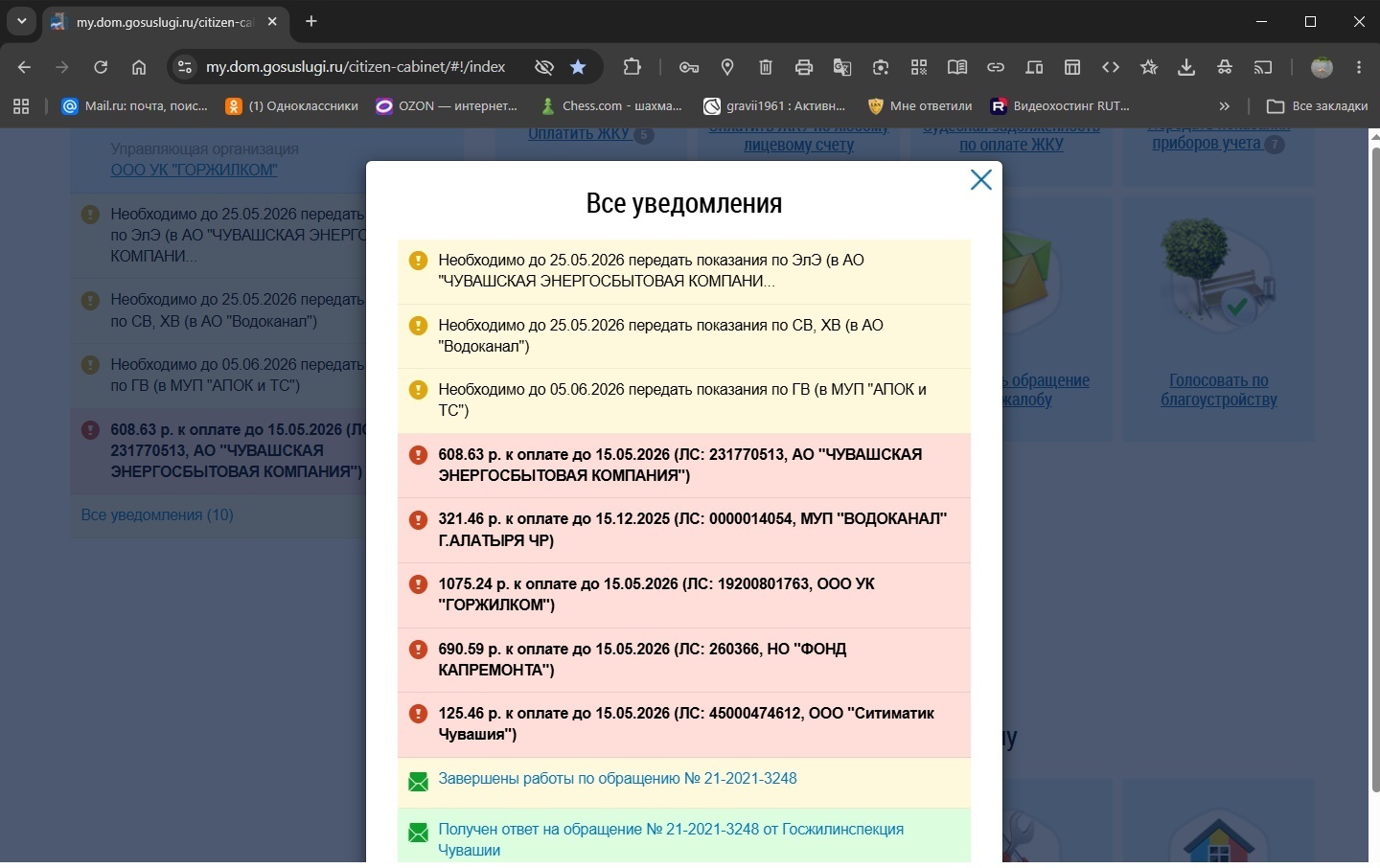Open a new browser tab
This screenshot has width=1380, height=868.
(x=311, y=21)
